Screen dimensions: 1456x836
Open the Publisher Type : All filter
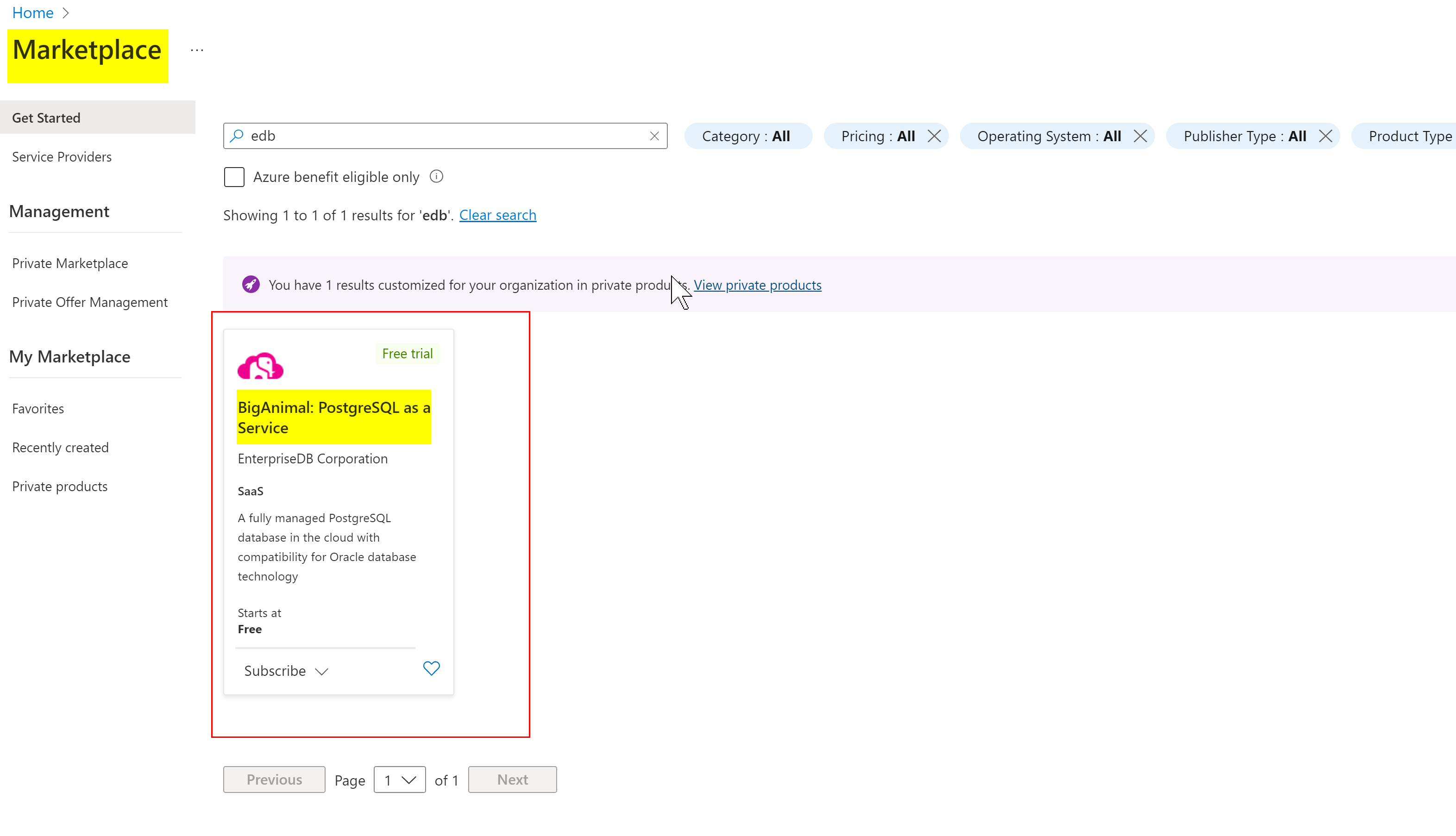point(1245,136)
